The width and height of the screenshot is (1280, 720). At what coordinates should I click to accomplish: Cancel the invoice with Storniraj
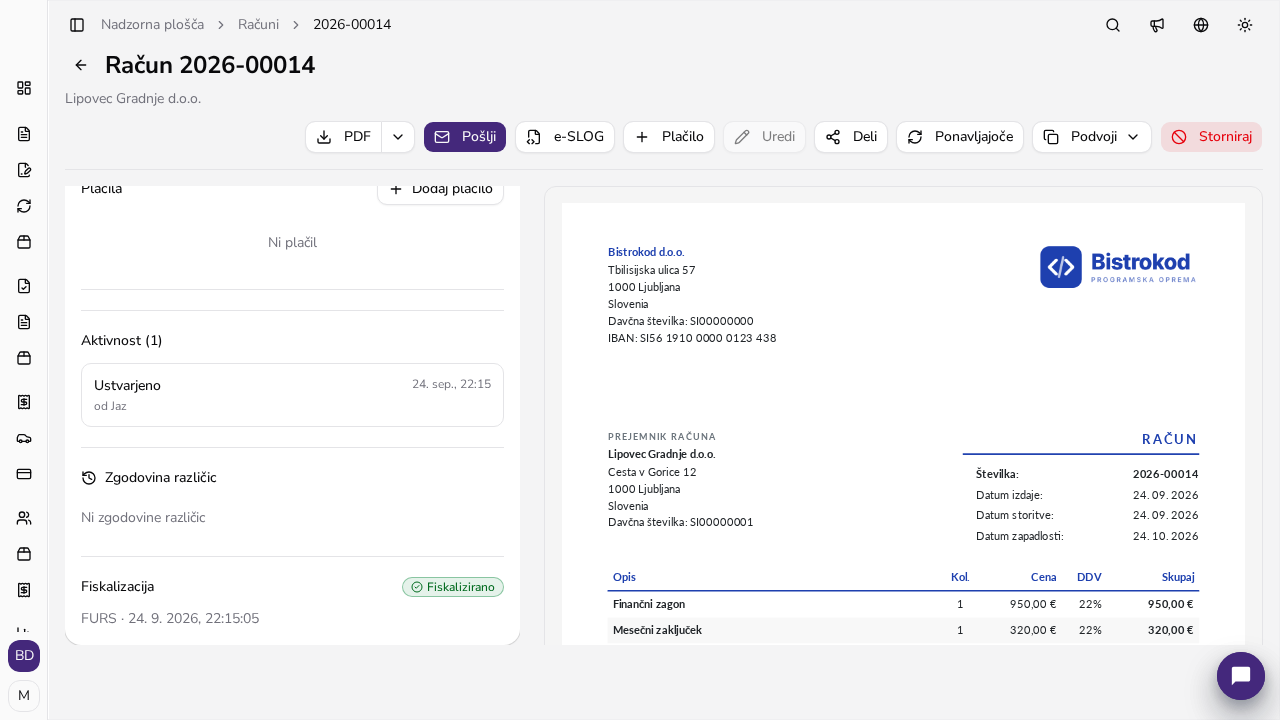coord(1211,137)
